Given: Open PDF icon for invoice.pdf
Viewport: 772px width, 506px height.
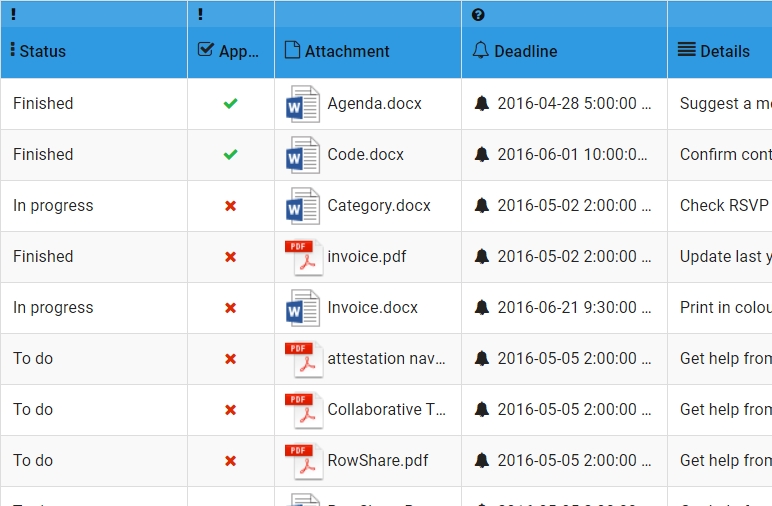Looking at the screenshot, I should [x=304, y=257].
